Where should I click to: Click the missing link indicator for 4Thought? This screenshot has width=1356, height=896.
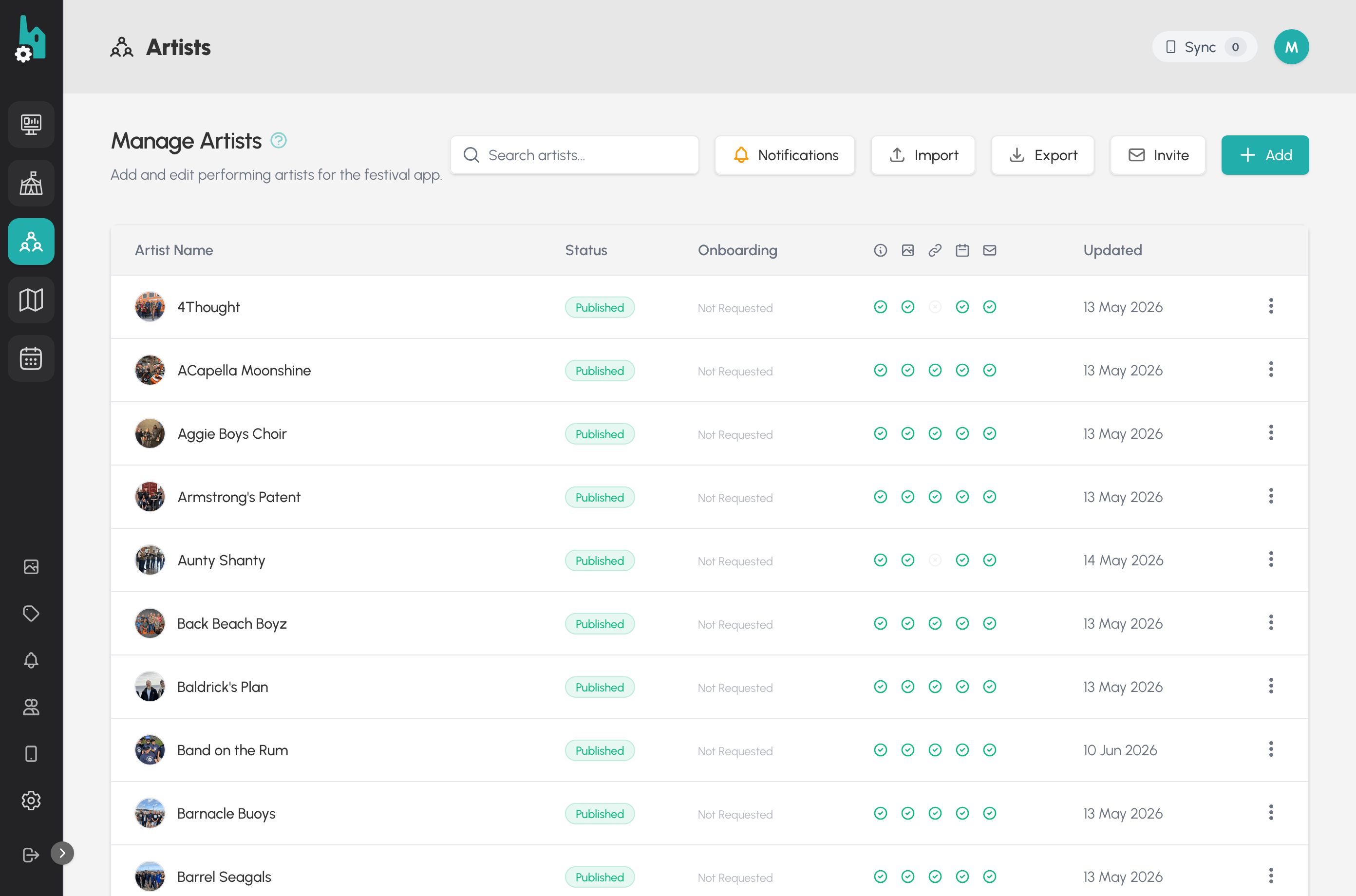click(x=935, y=307)
